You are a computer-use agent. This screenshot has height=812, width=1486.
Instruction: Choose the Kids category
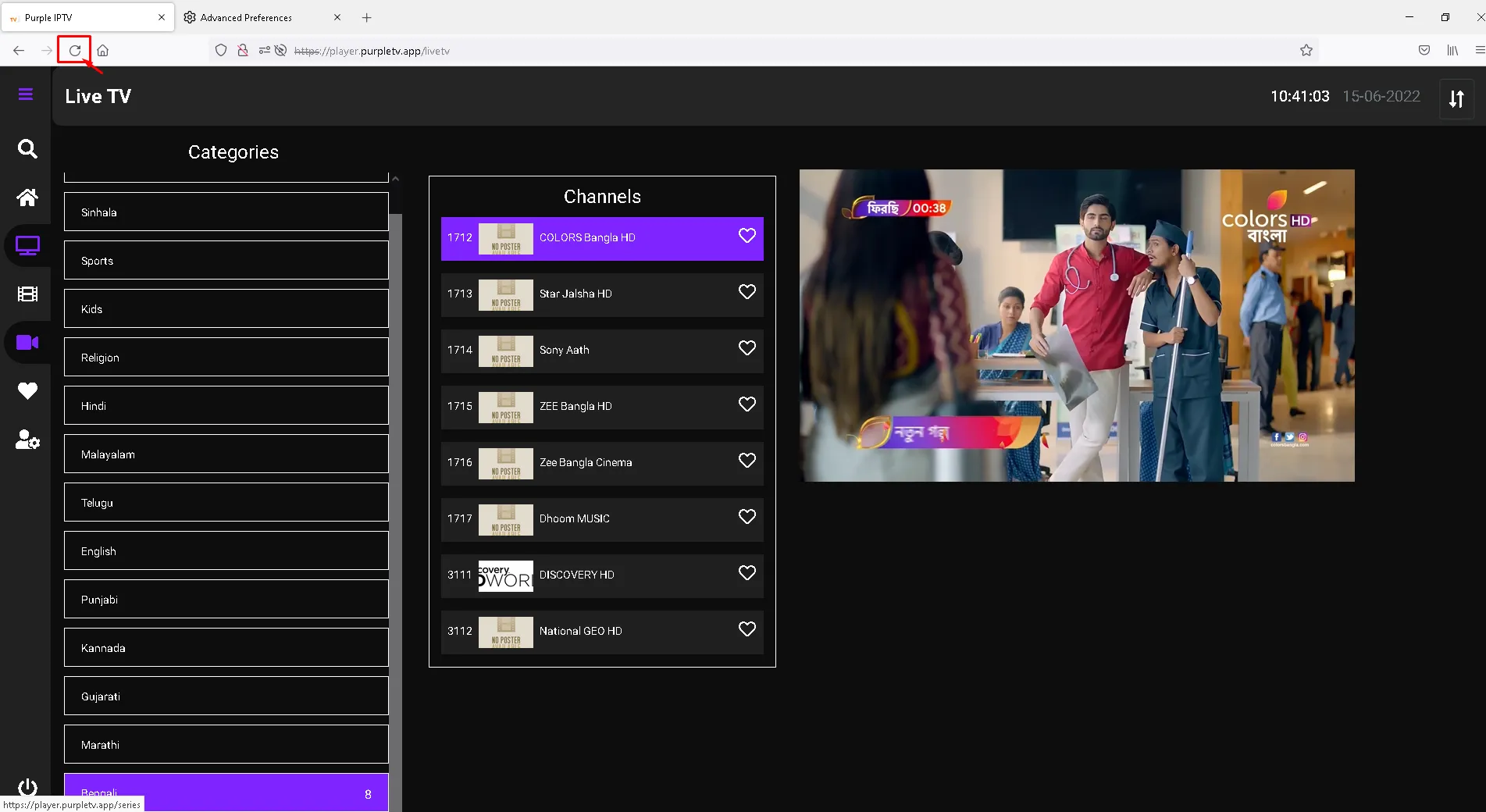point(226,308)
